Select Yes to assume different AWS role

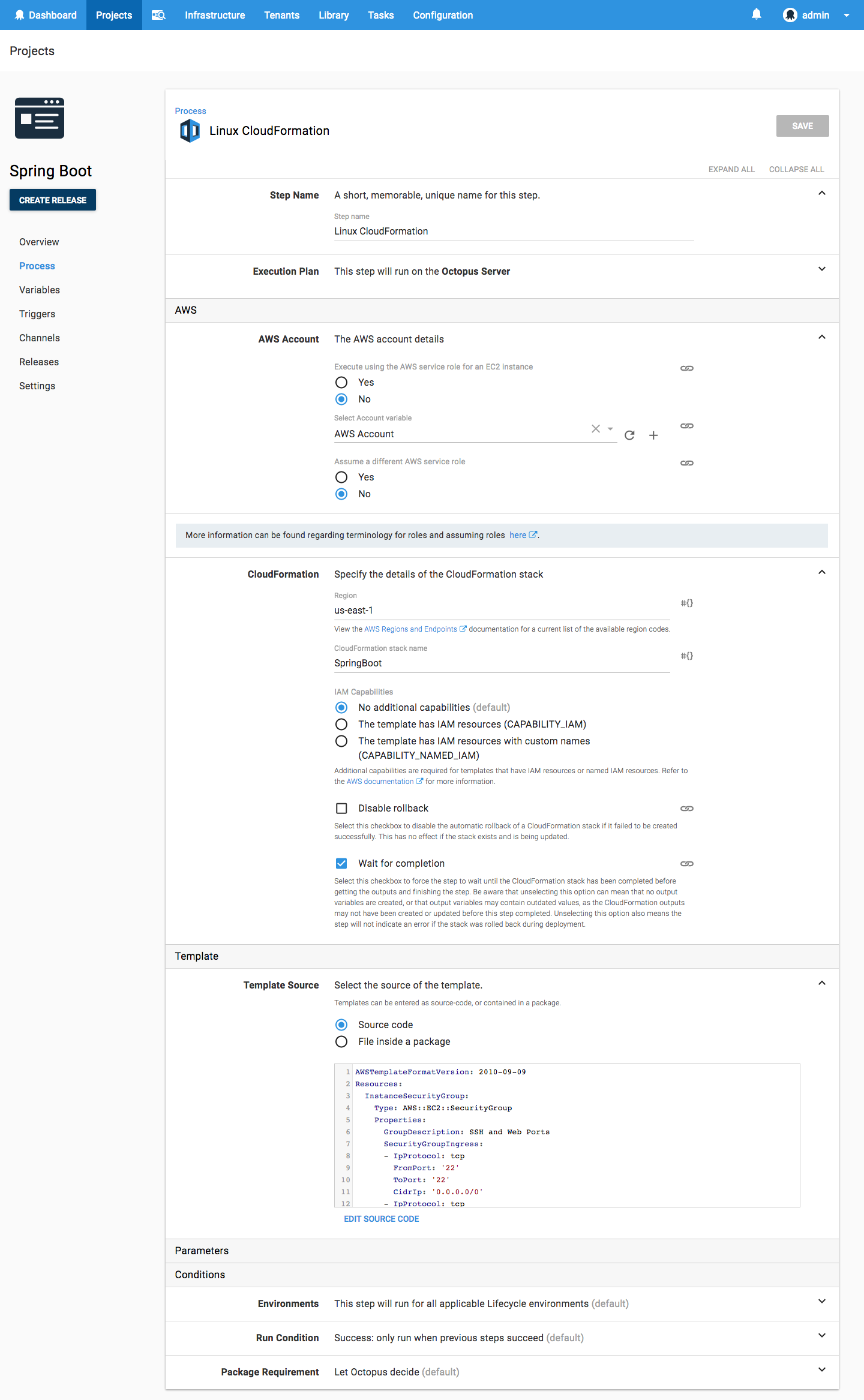(x=341, y=477)
